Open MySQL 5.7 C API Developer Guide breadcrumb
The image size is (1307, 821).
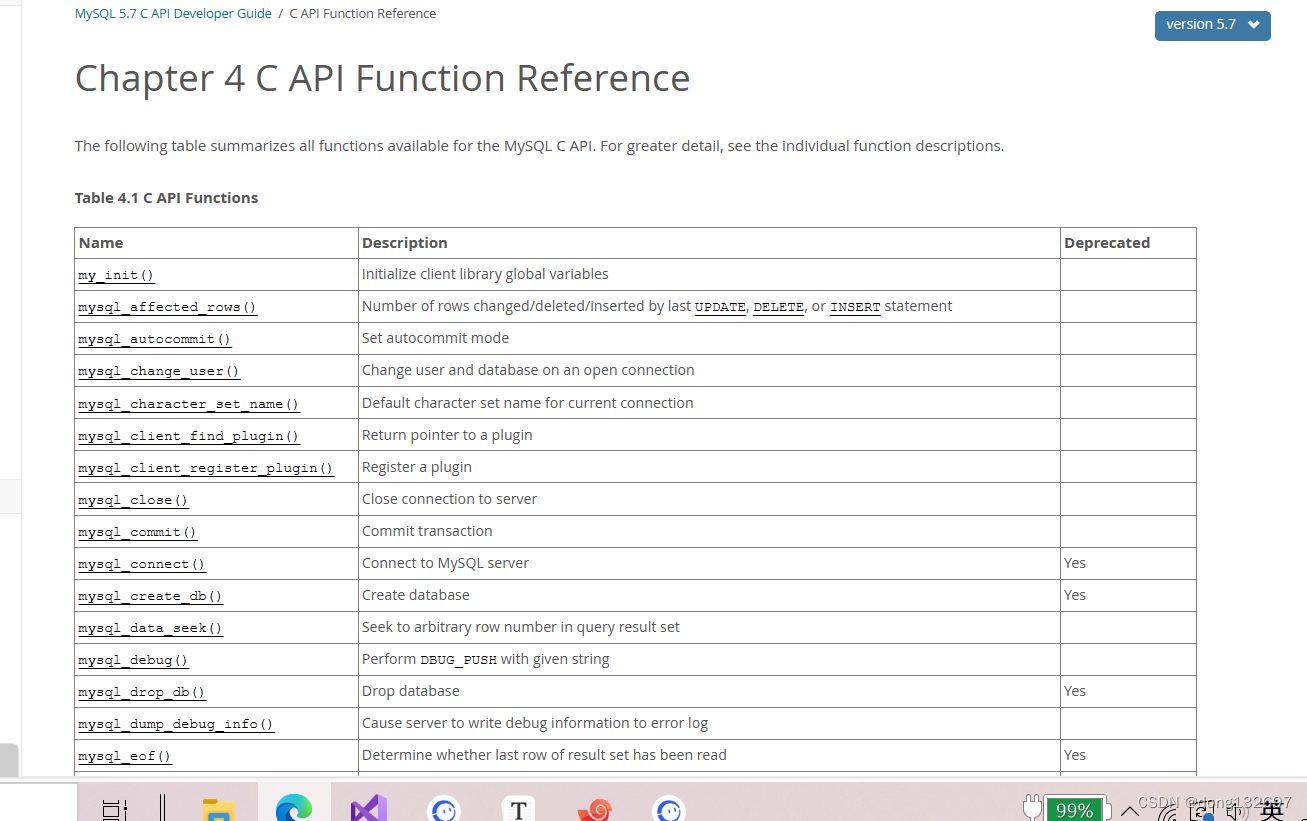[173, 14]
